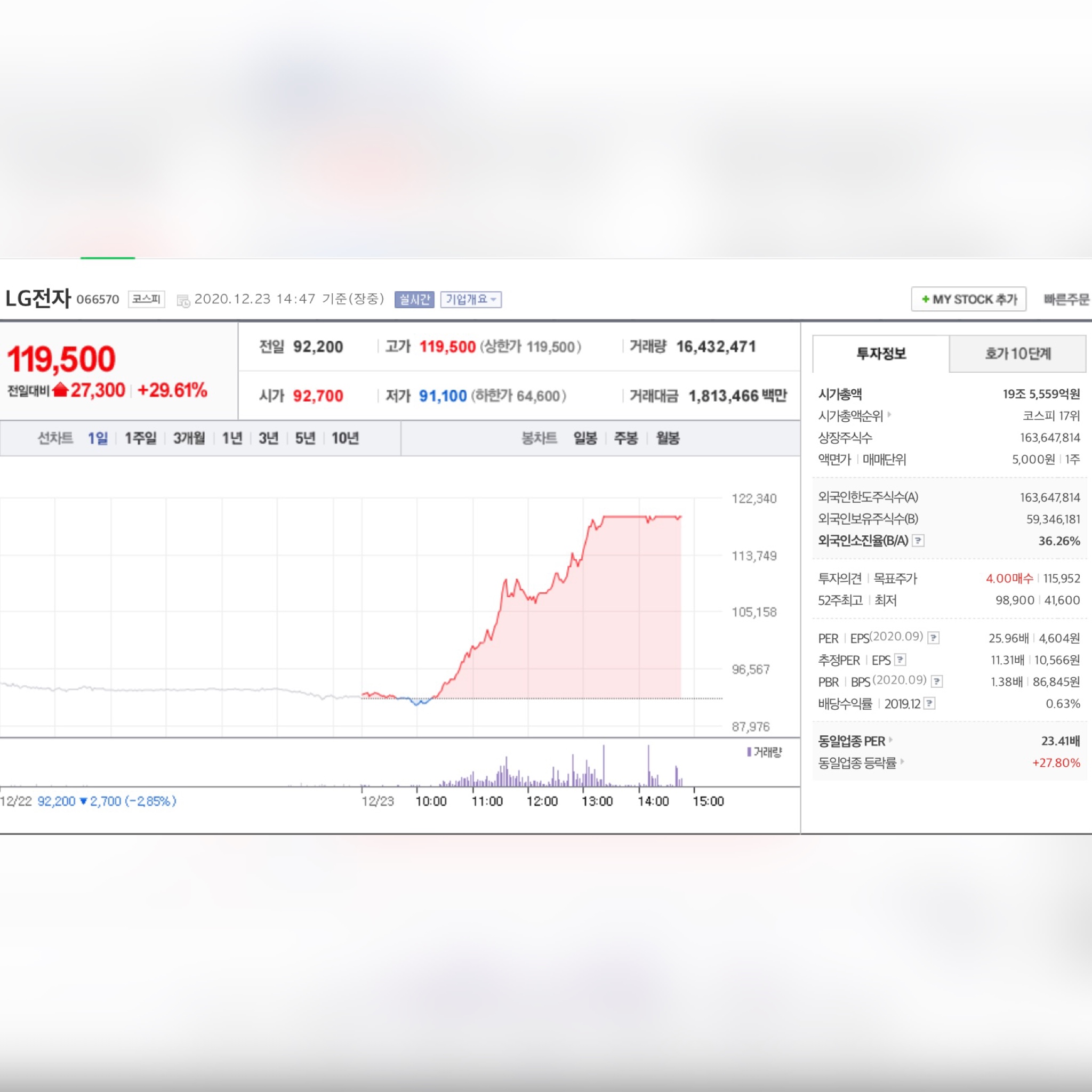Click the 외국인소진율 value 36.26%
The image size is (1092, 1092).
[x=1059, y=541]
